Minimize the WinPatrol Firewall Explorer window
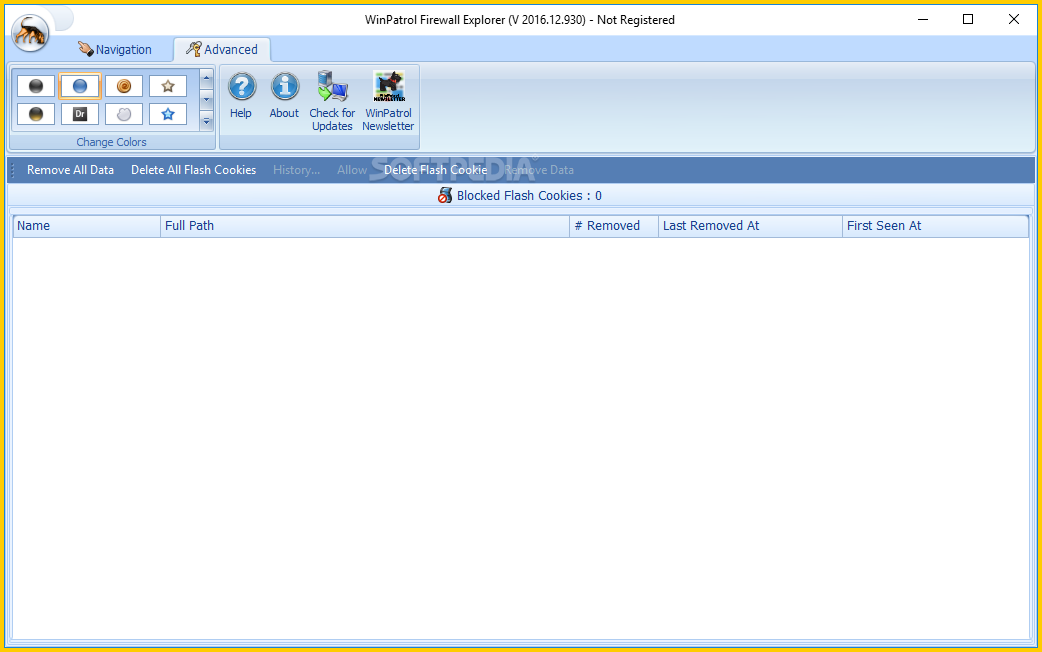This screenshot has height=652, width=1042. (x=923, y=19)
